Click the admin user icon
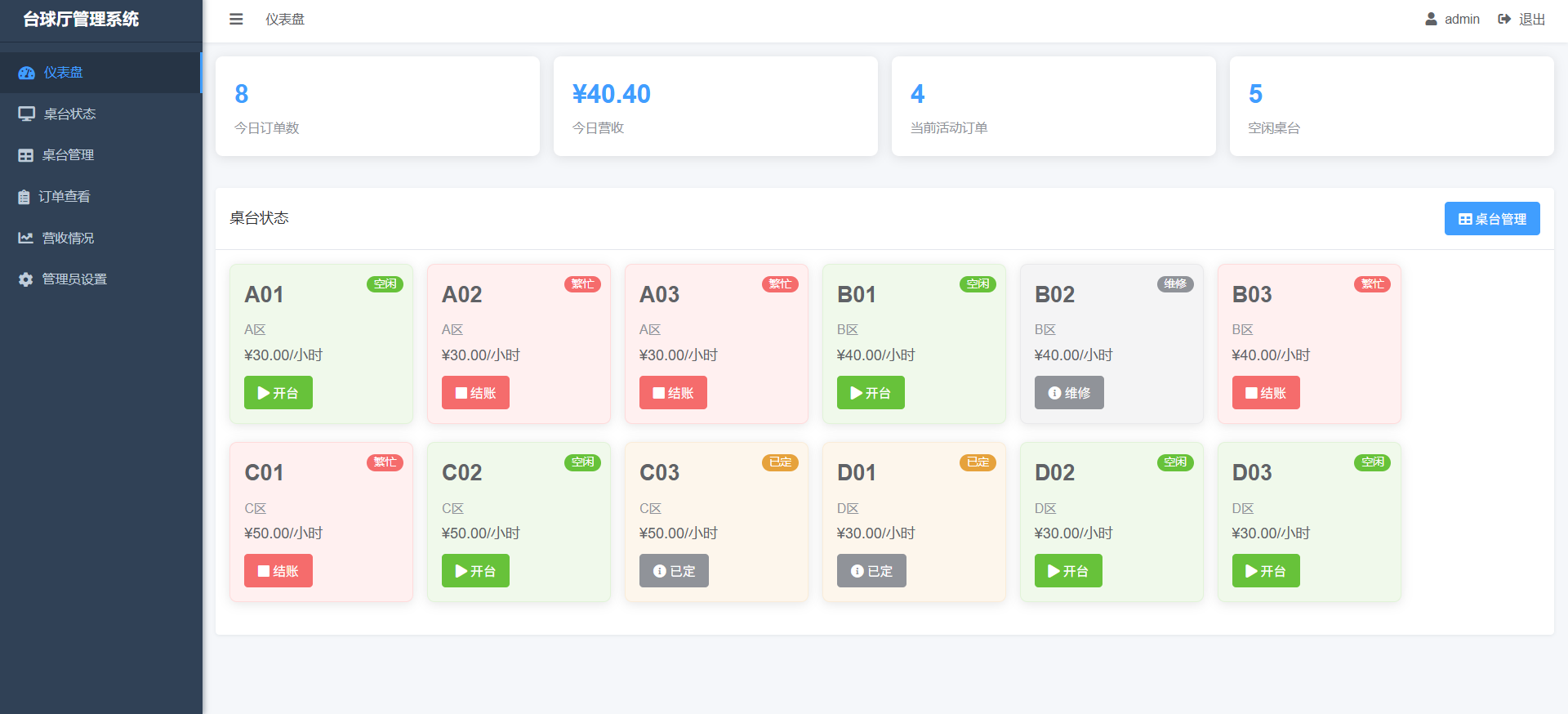The image size is (1568, 714). (1431, 19)
